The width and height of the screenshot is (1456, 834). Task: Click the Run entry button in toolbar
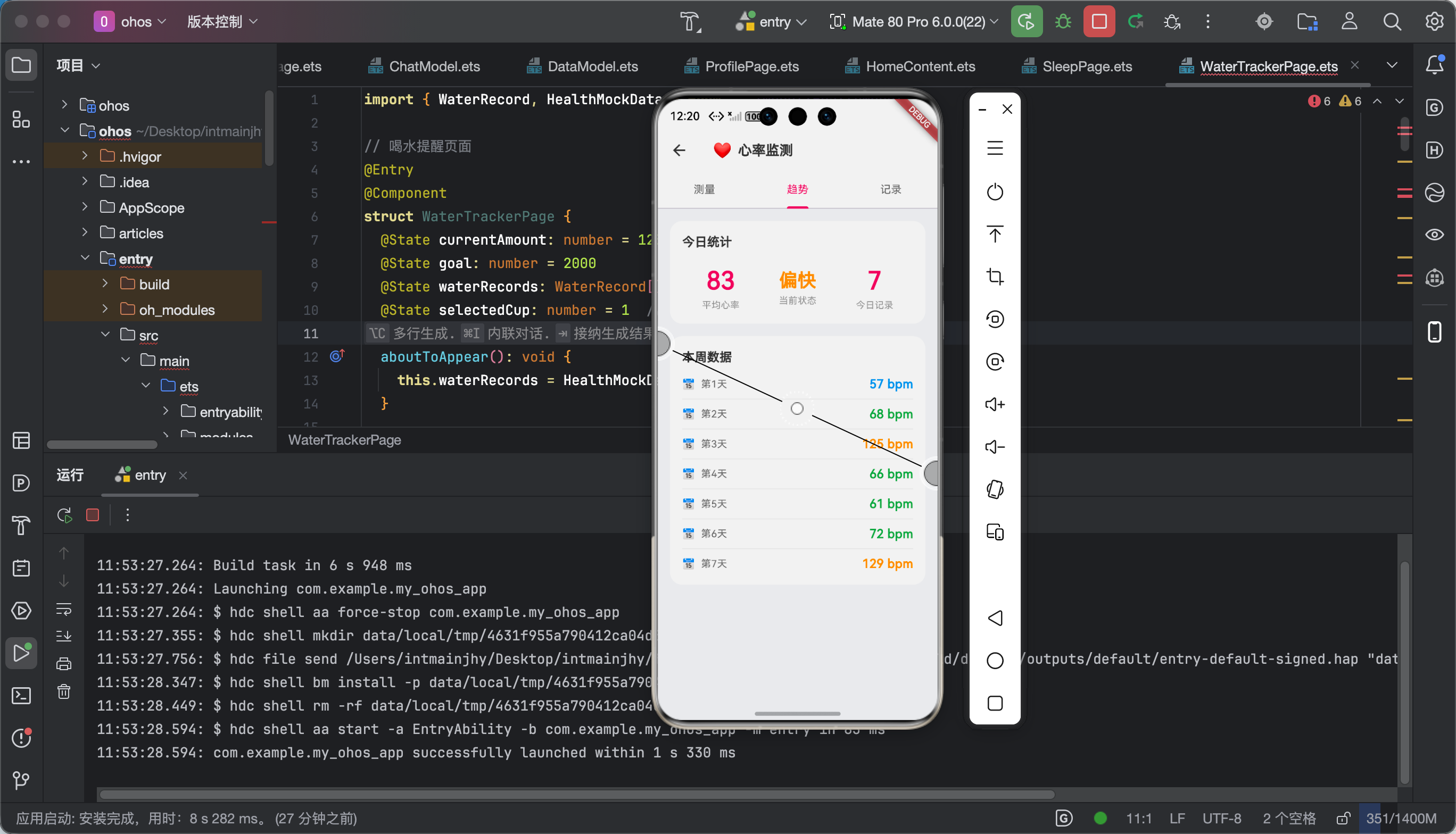pos(1026,22)
